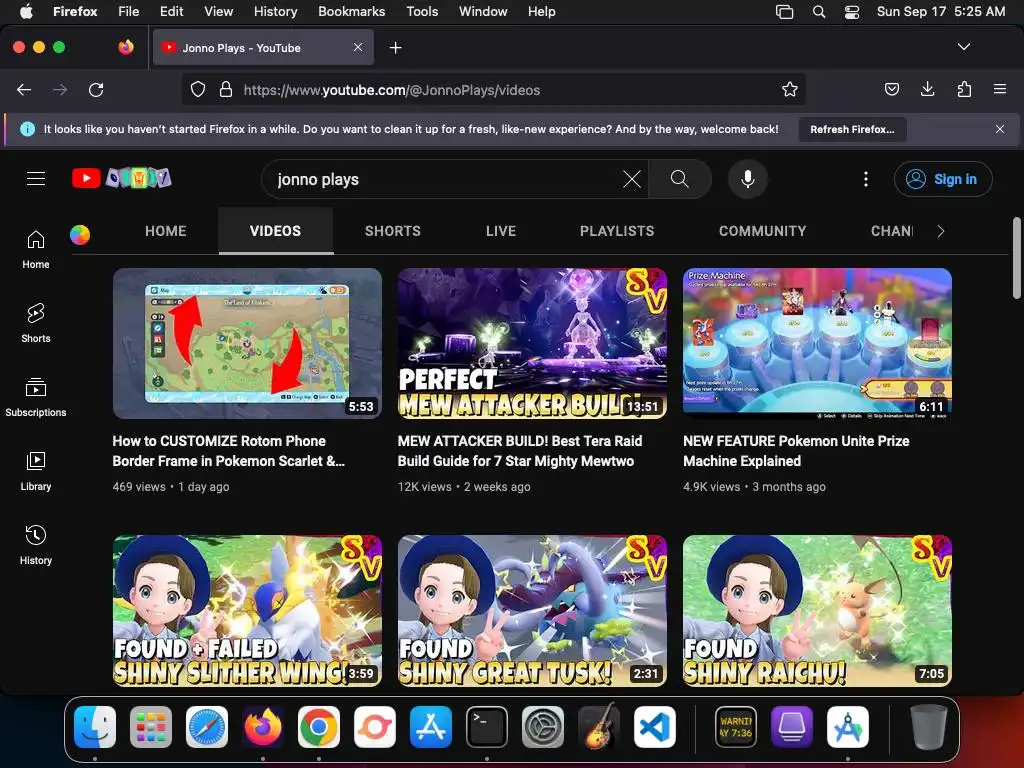The image size is (1024, 768).
Task: Open macOS Control Center
Action: pos(852,12)
